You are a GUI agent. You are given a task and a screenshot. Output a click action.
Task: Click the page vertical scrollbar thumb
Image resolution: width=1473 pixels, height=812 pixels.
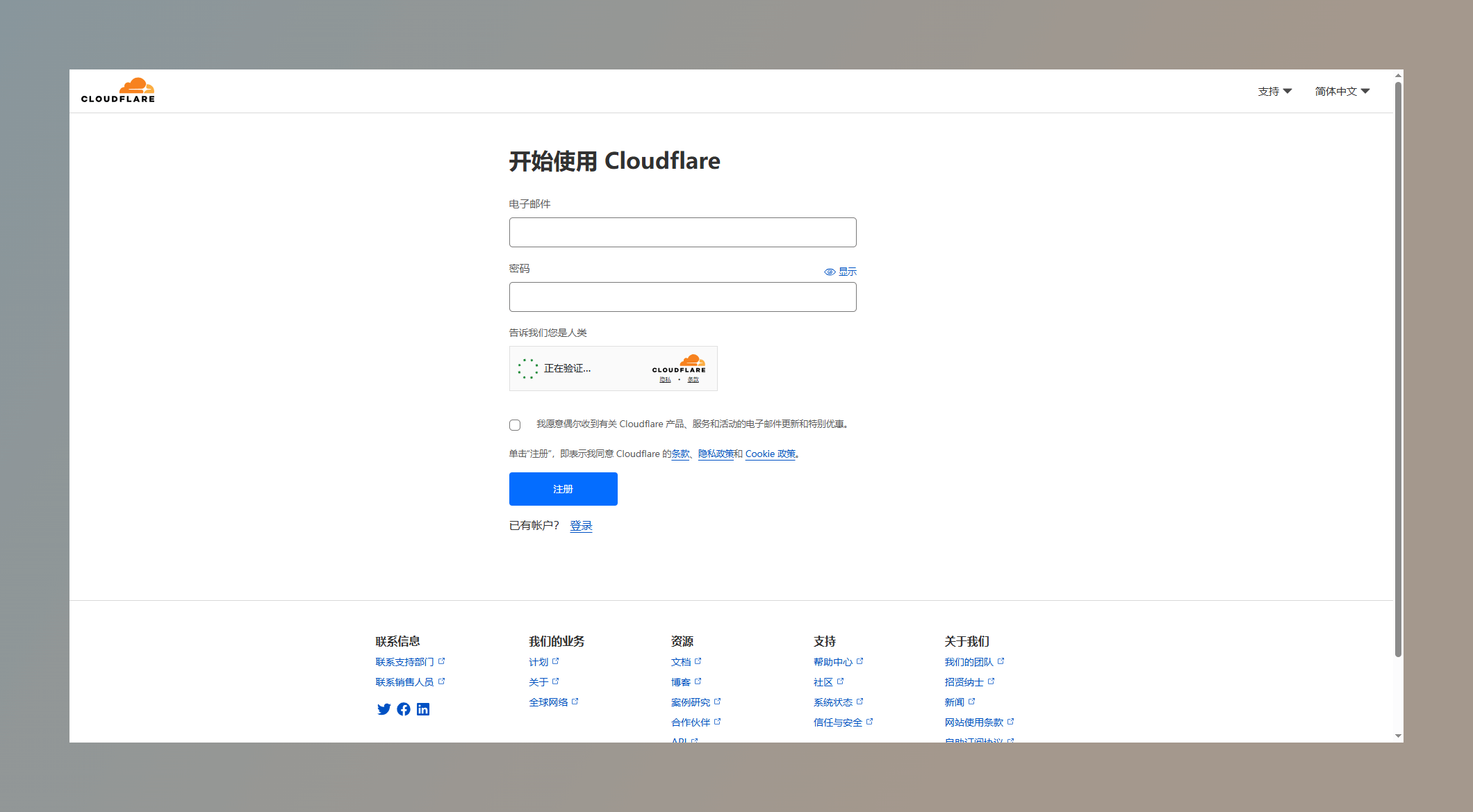[1398, 369]
